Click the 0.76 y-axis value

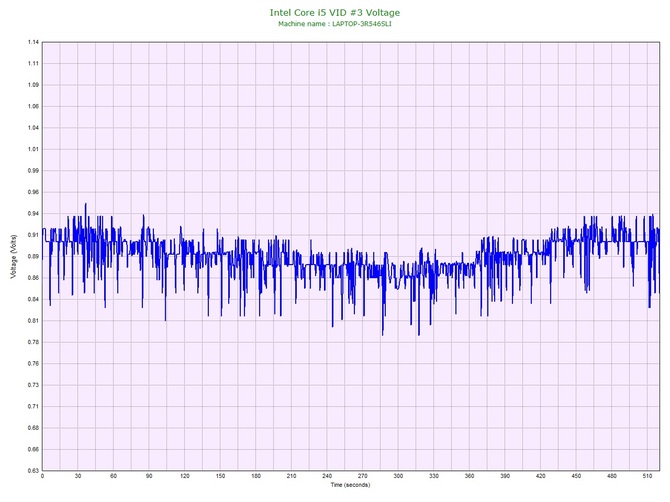pos(33,364)
